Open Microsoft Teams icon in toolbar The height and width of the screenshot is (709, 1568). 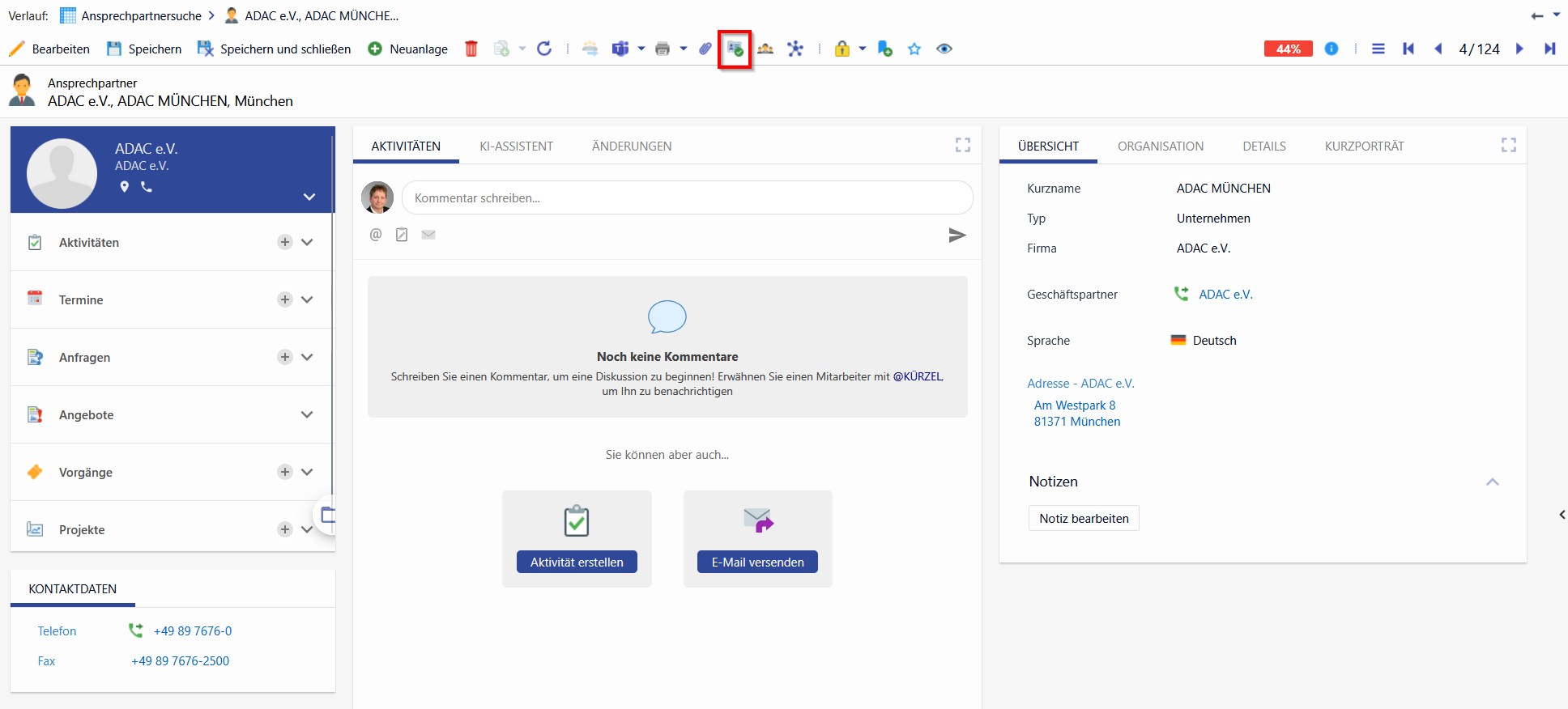(x=620, y=49)
